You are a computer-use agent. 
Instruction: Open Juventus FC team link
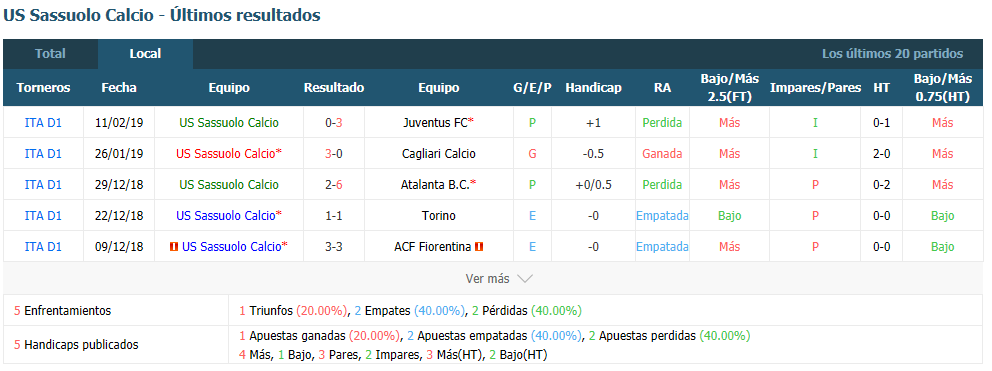(x=436, y=123)
